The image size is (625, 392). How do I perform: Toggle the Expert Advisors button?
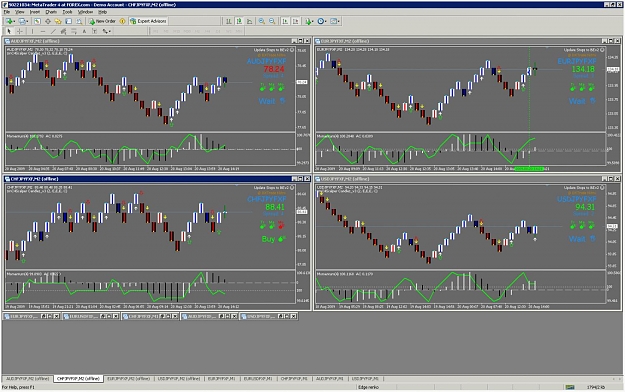click(148, 21)
